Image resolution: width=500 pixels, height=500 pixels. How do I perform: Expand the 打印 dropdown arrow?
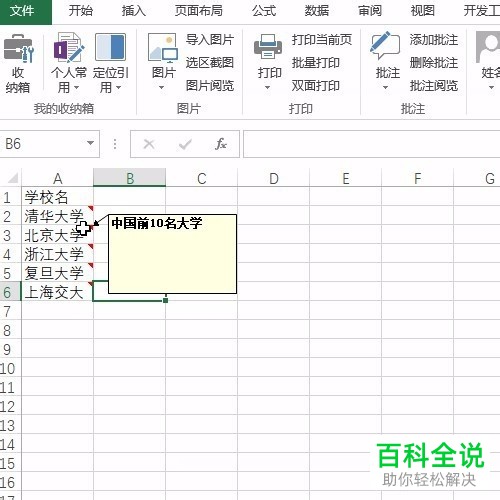[267, 88]
